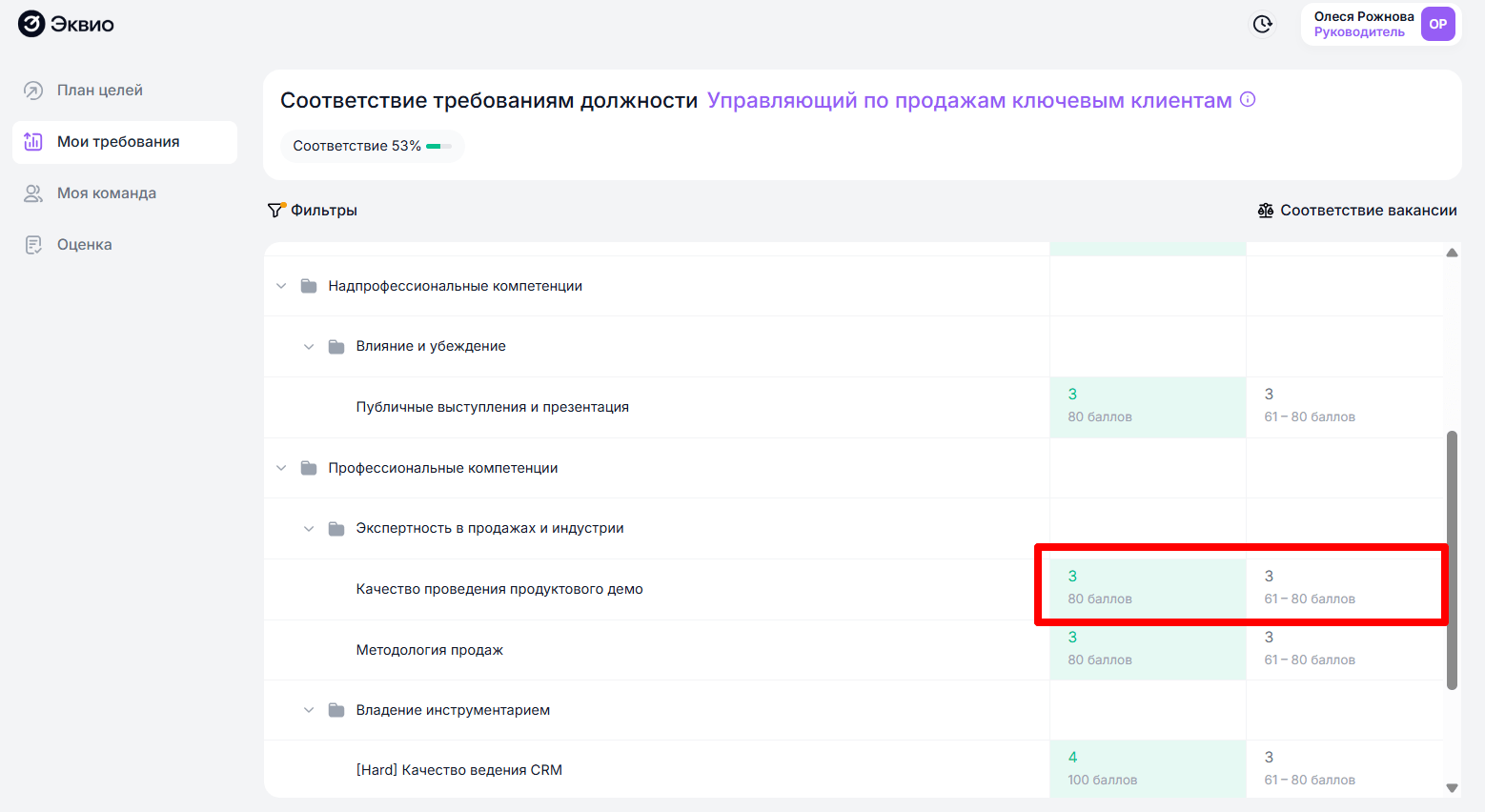Go to Моя команда section
The width and height of the screenshot is (1485, 812).
coord(125,193)
